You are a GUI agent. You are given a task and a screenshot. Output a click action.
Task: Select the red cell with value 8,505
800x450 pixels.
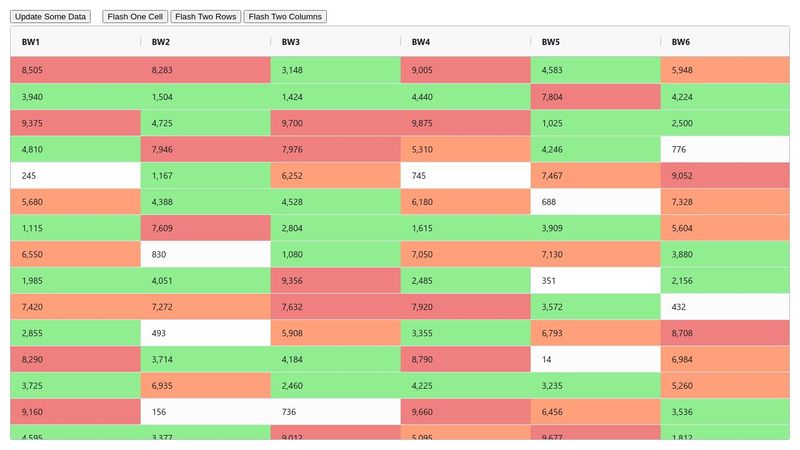tap(75, 70)
